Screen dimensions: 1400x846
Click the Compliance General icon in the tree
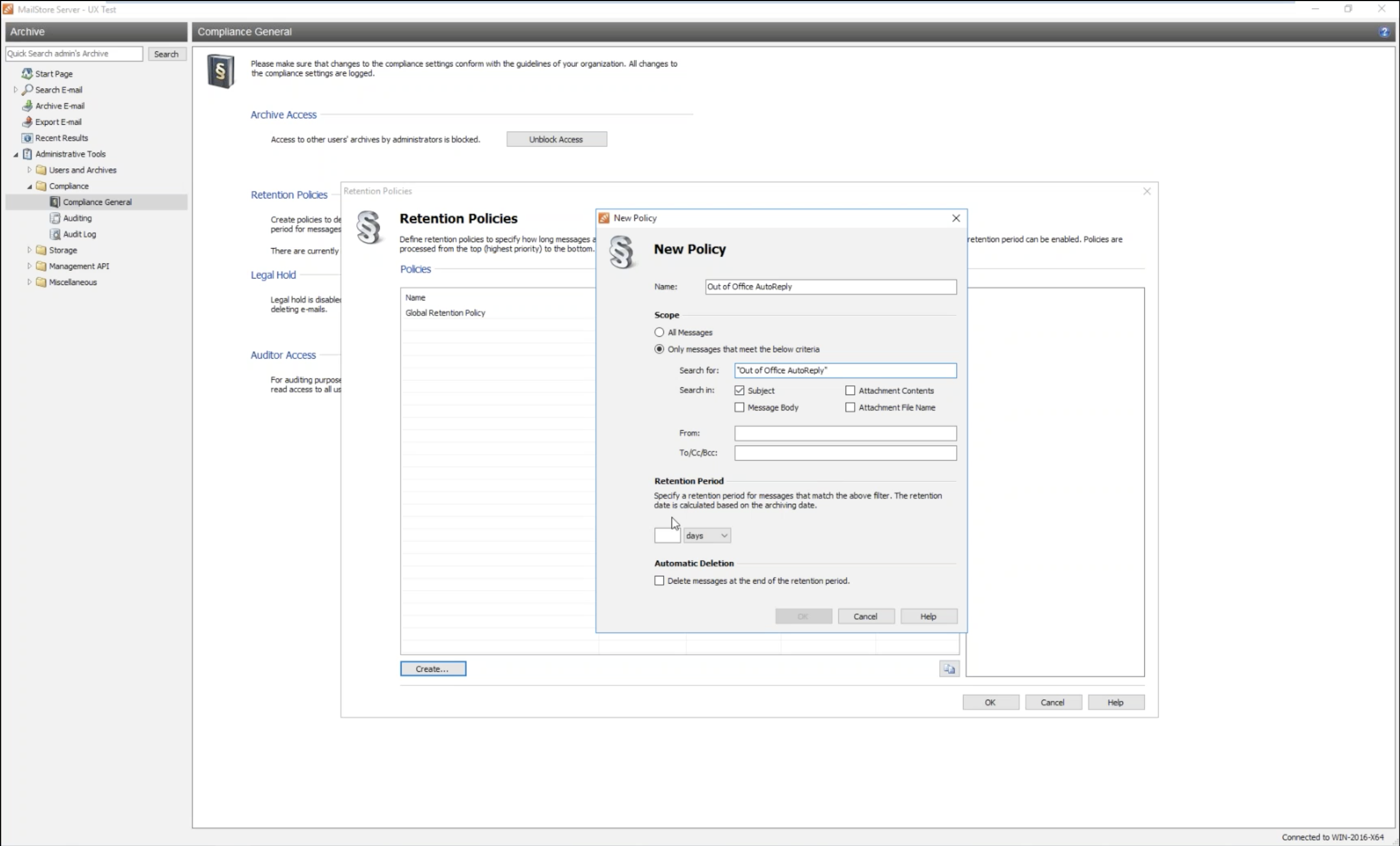pos(55,202)
